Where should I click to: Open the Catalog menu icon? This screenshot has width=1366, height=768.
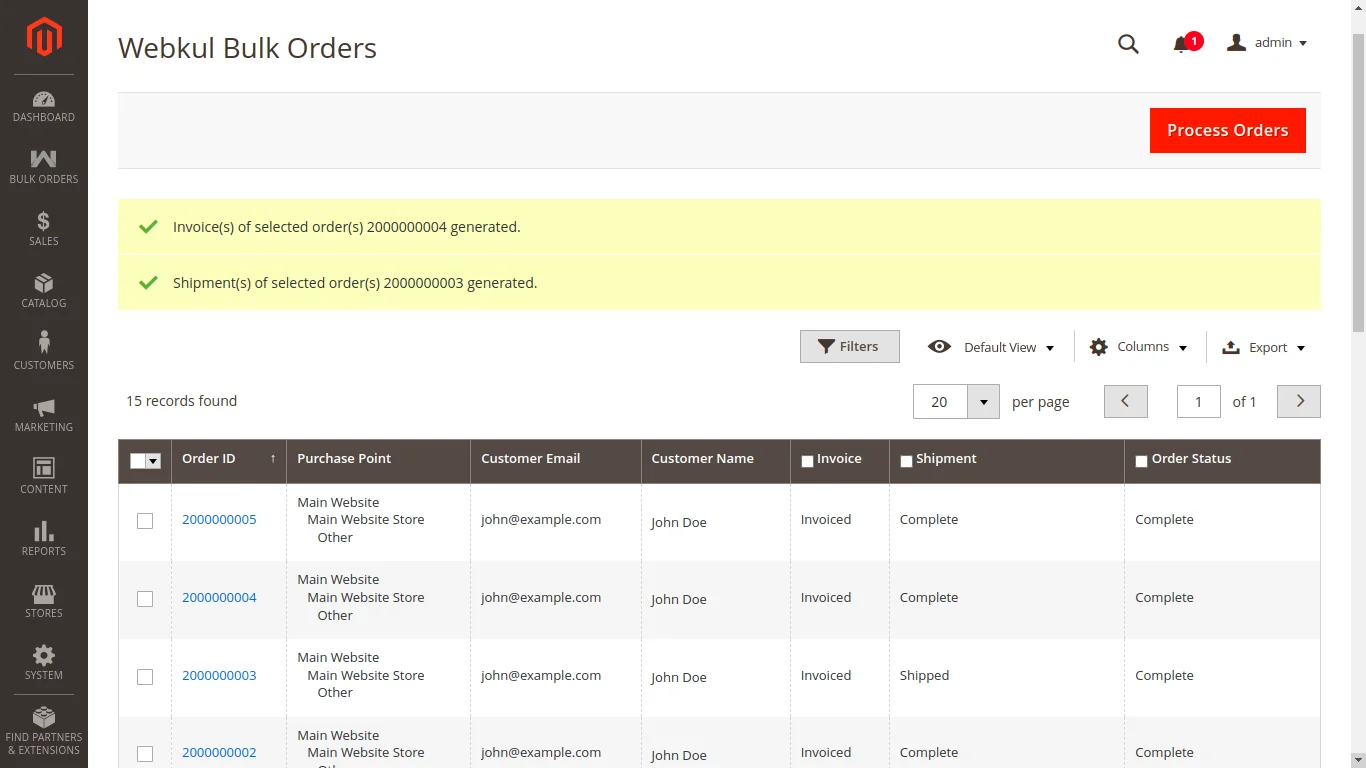[x=43, y=290]
